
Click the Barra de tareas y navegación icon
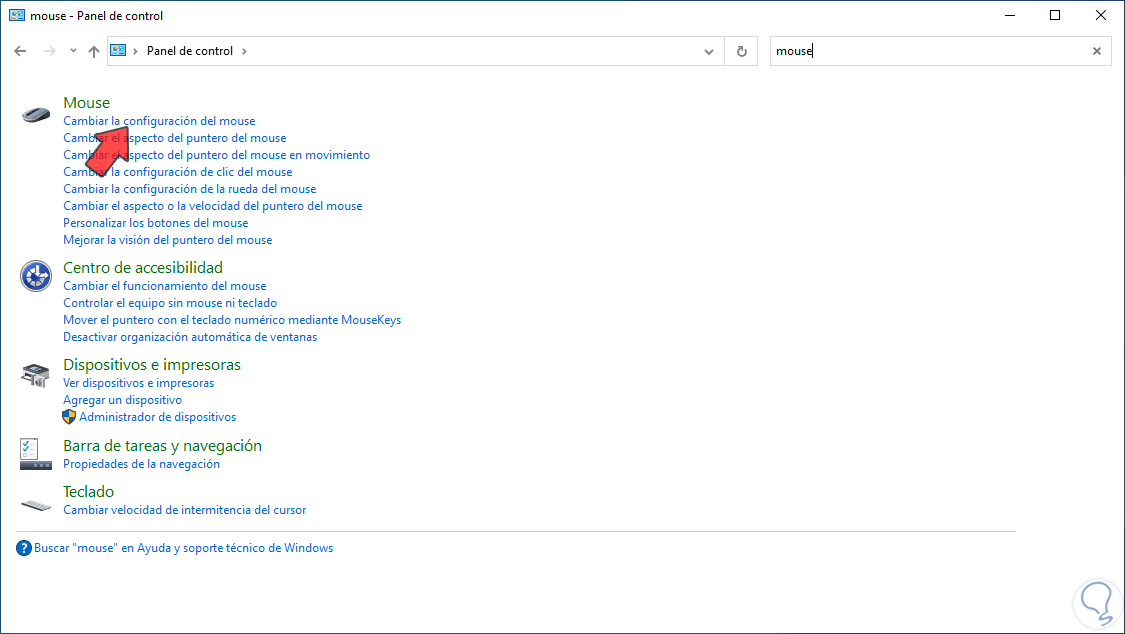[x=36, y=453]
